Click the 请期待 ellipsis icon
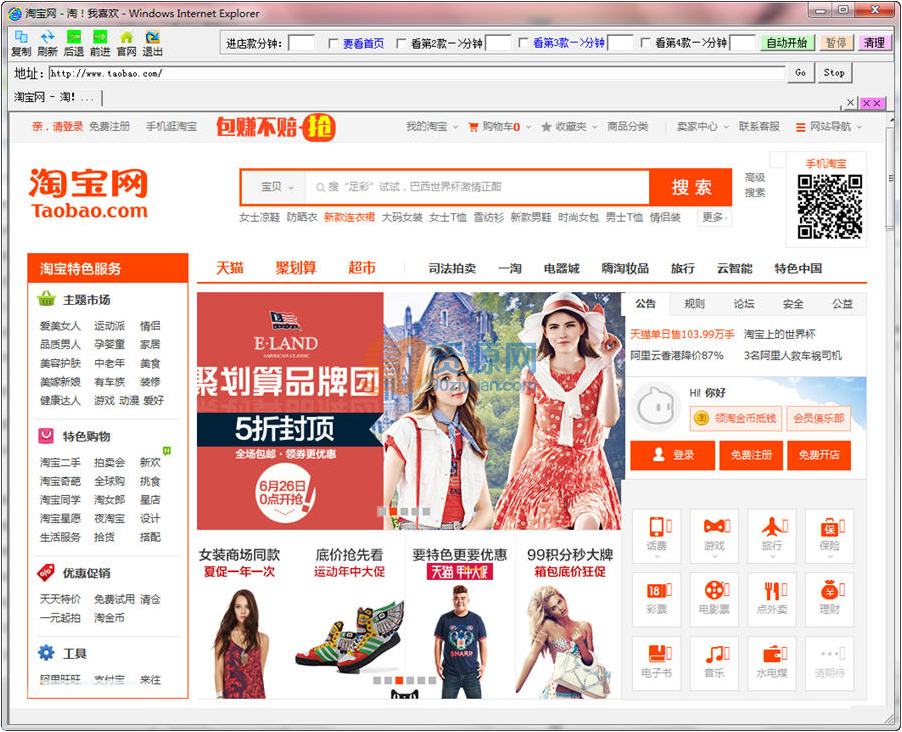The height and width of the screenshot is (732, 902). point(830,663)
